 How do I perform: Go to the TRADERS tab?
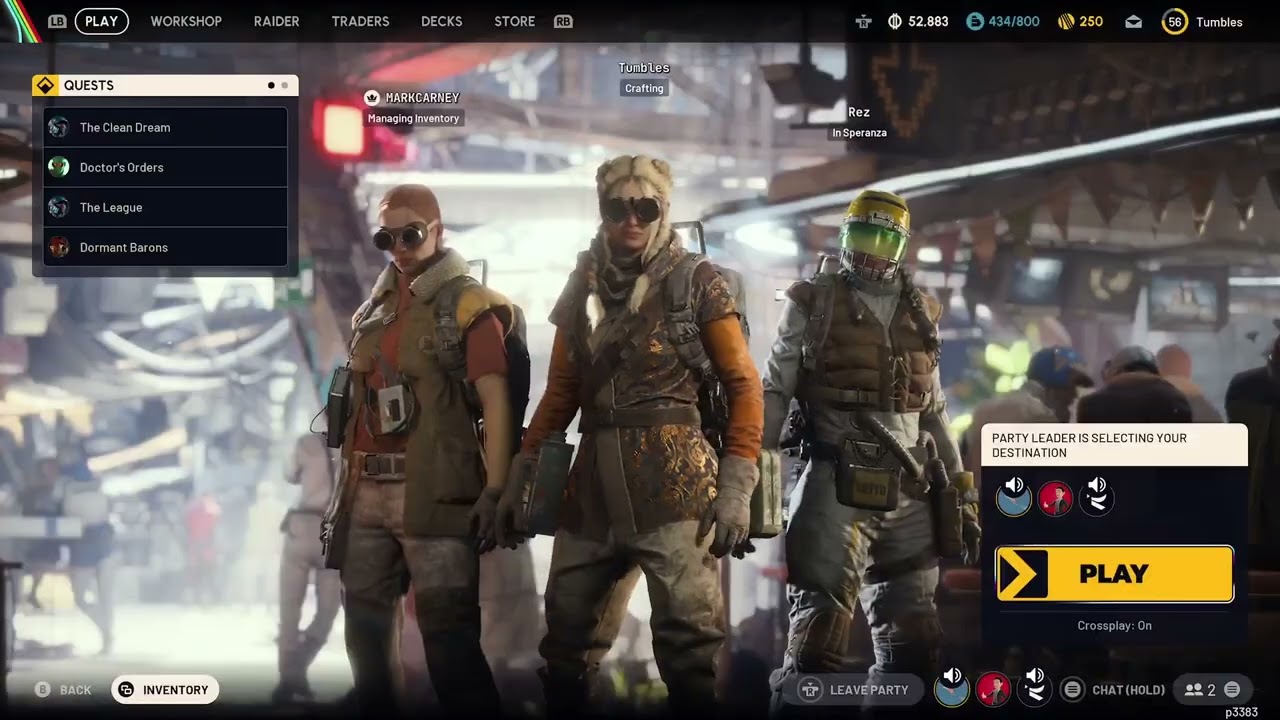pyautogui.click(x=360, y=21)
